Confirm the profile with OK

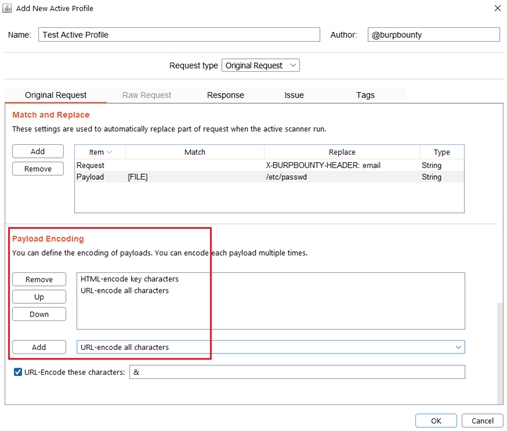coord(436,421)
